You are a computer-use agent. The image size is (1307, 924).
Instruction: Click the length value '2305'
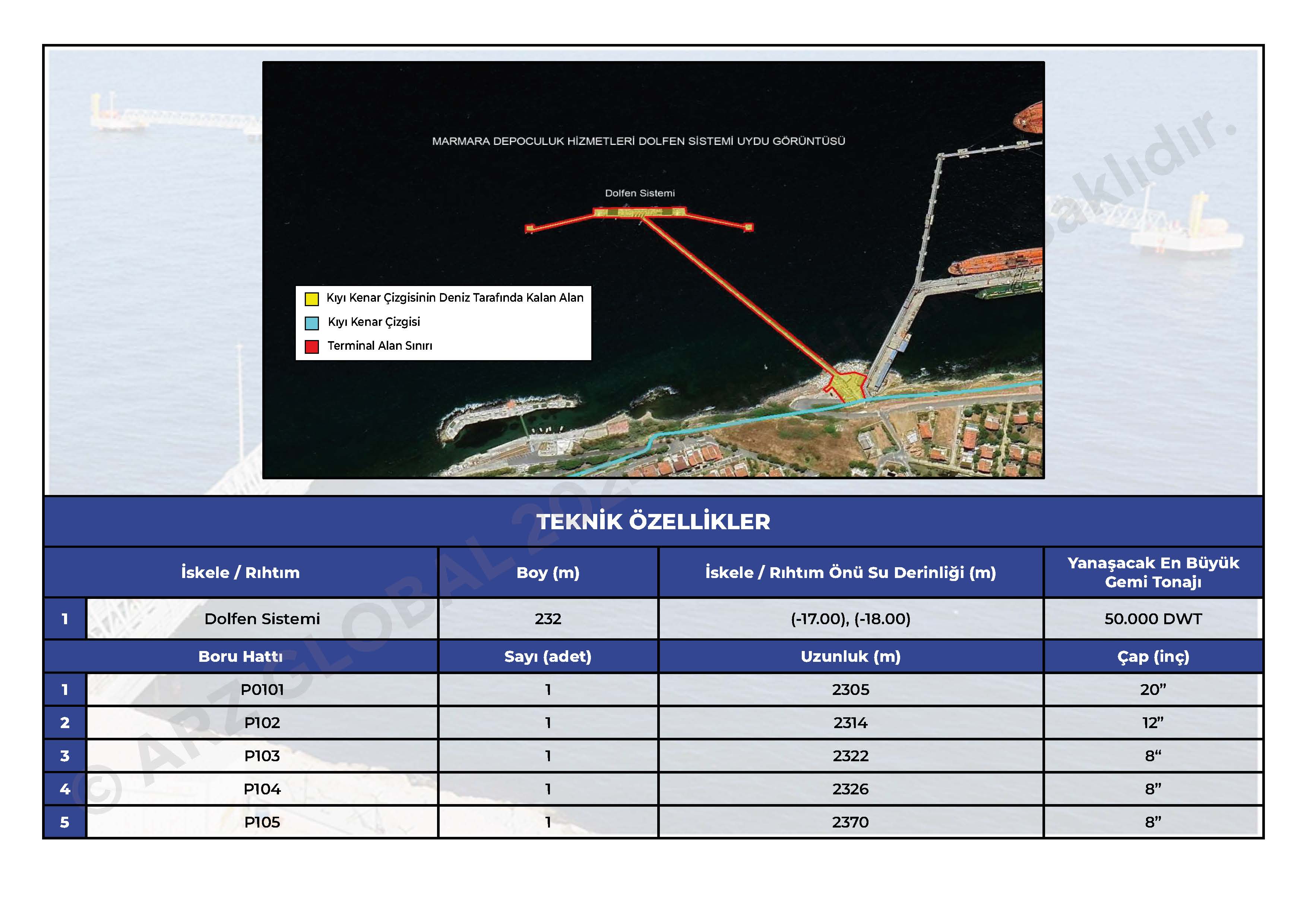pyautogui.click(x=851, y=690)
